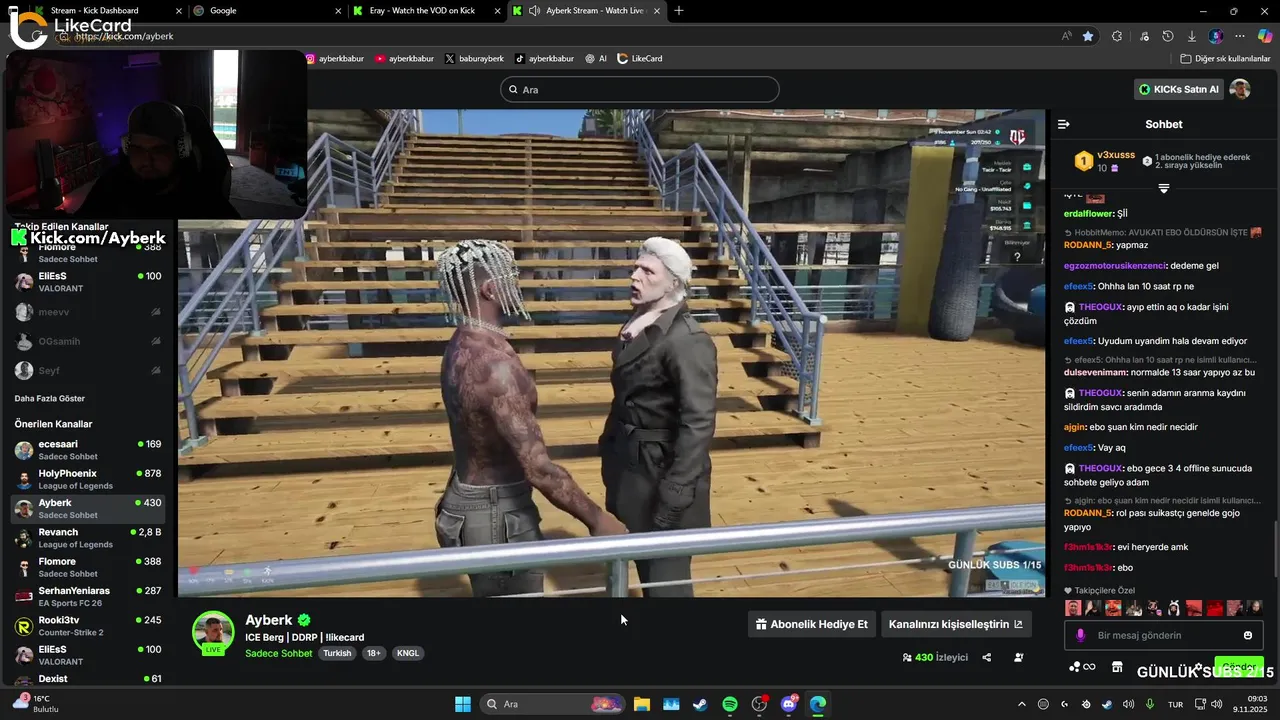Click KICKs Satın Al button
Image resolution: width=1280 pixels, height=720 pixels.
tap(1179, 89)
